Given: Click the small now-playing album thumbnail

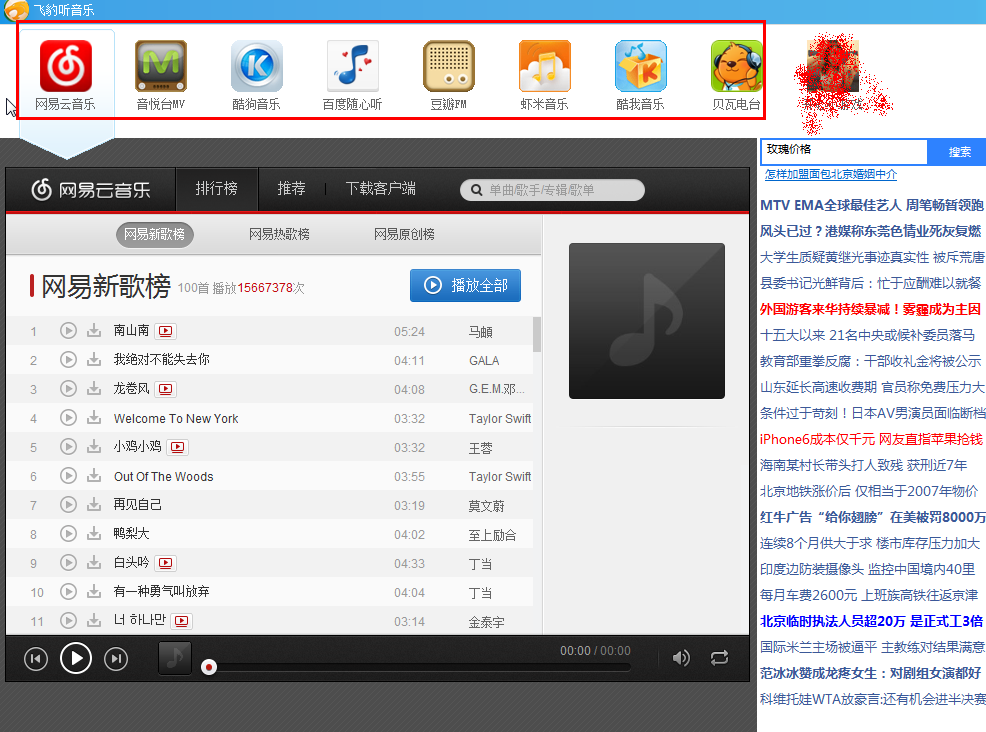Looking at the screenshot, I should point(175,658).
